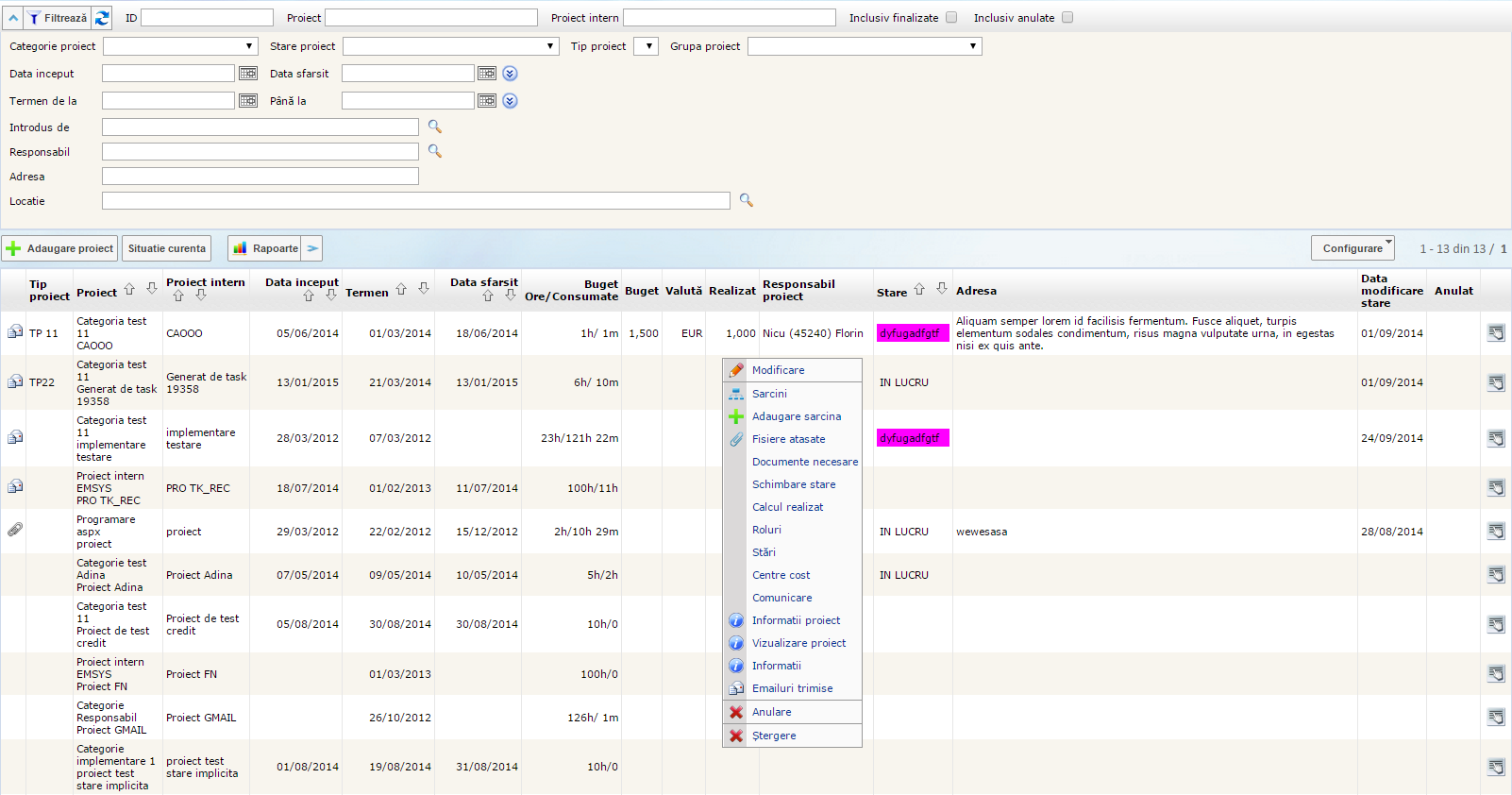The height and width of the screenshot is (795, 1512).
Task: Sort the Termen column descending with down arrow
Action: point(424,290)
